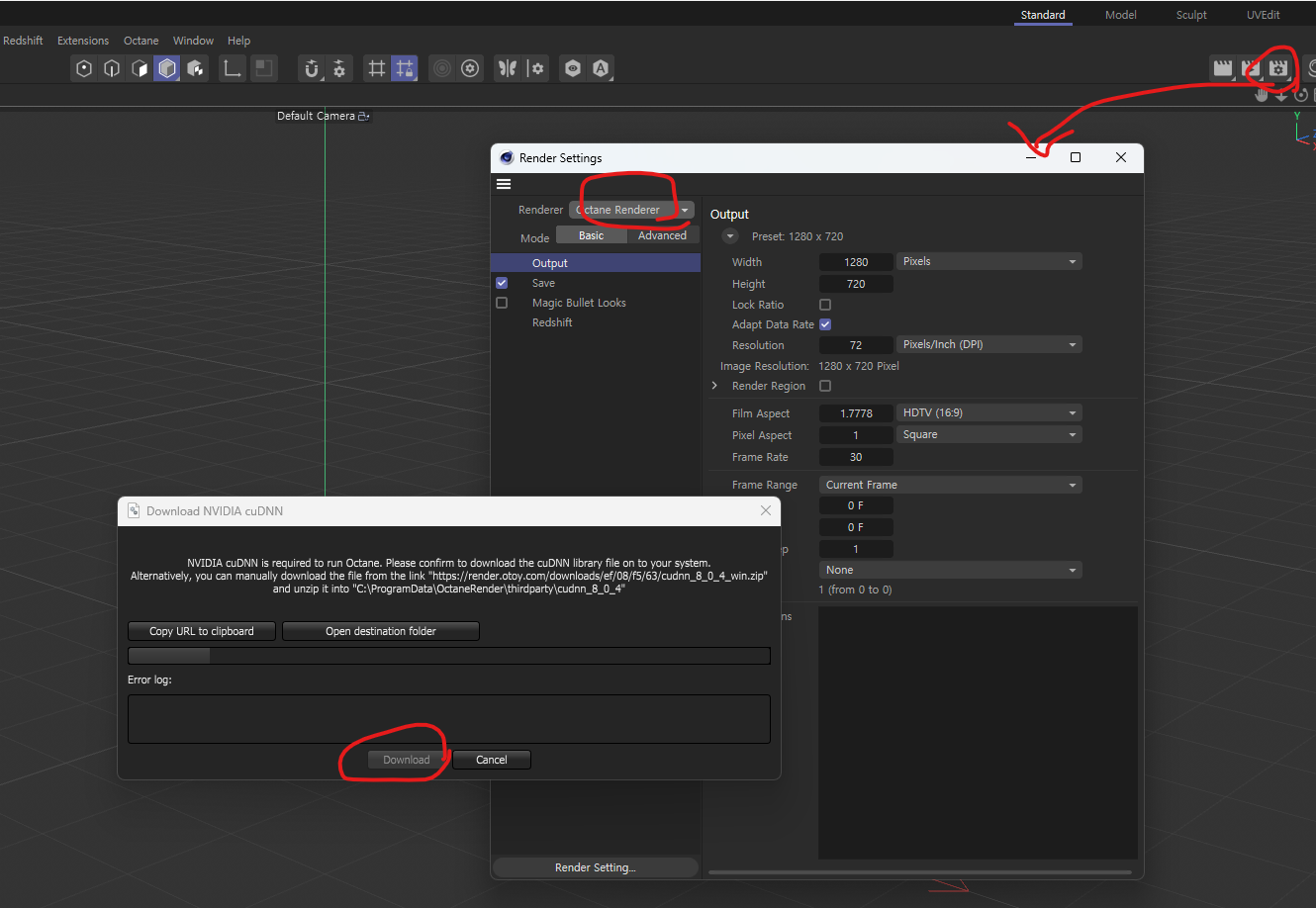Open the Redshift menu
This screenshot has height=908, width=1316.
point(23,41)
